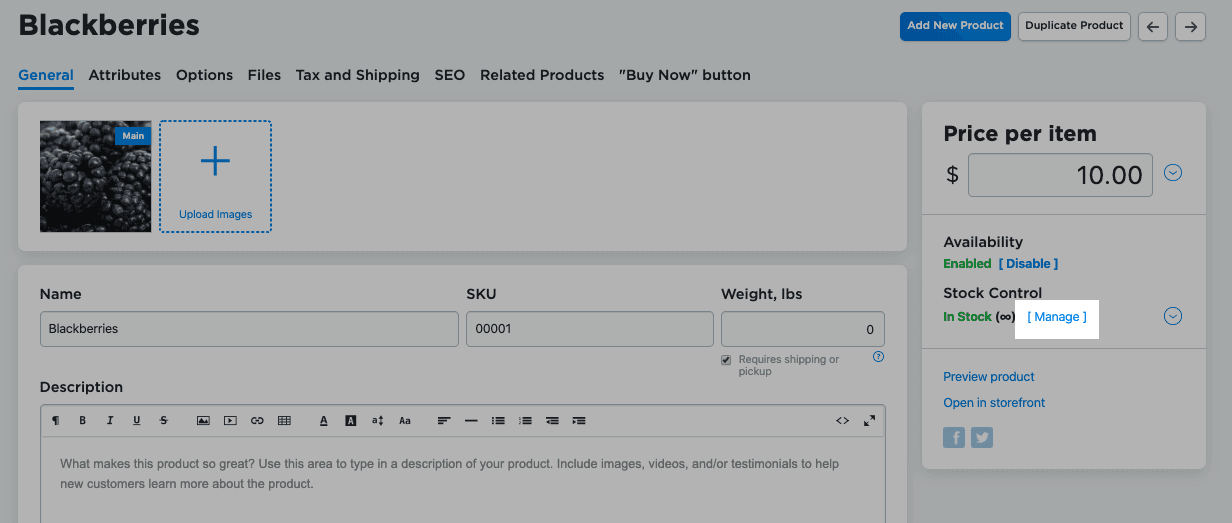Share product on Facebook

954,437
